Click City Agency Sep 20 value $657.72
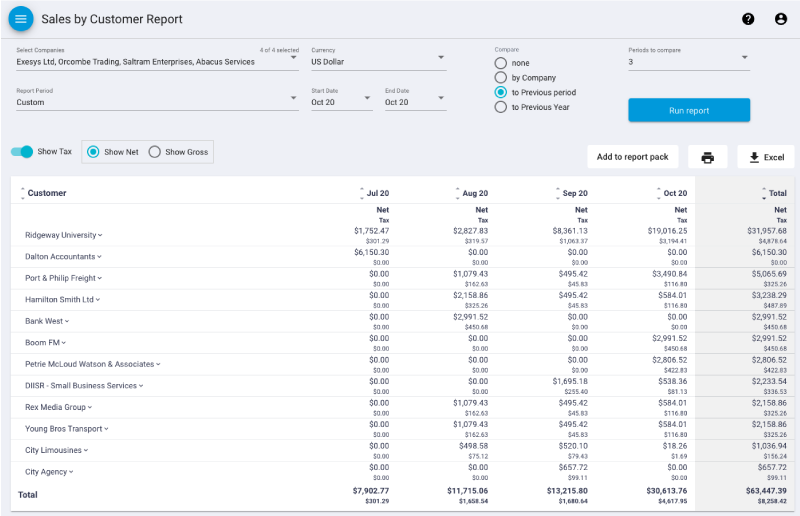The image size is (800, 516). click(573, 467)
